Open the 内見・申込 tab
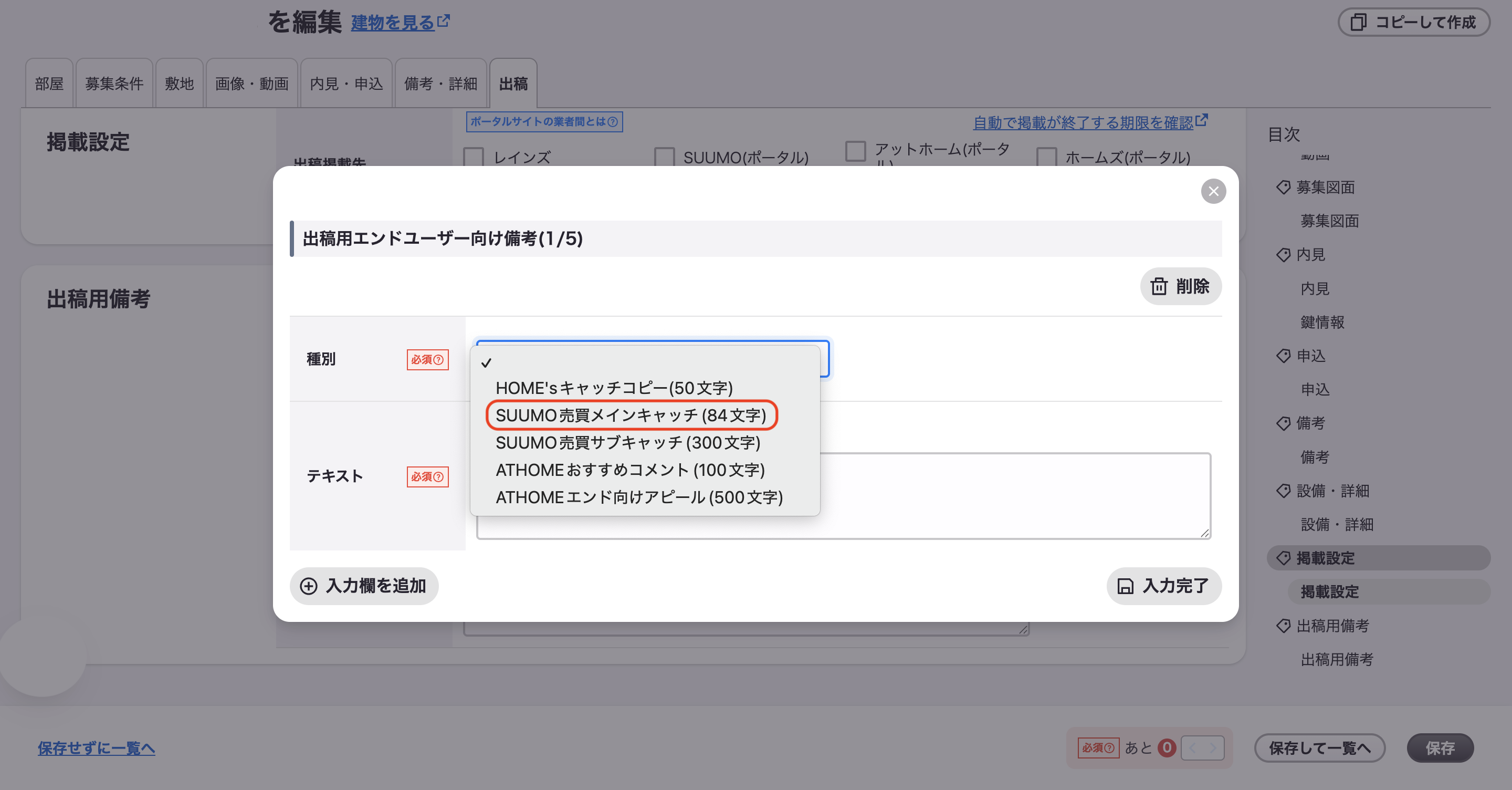Screen dimensions: 1512x790 346,84
